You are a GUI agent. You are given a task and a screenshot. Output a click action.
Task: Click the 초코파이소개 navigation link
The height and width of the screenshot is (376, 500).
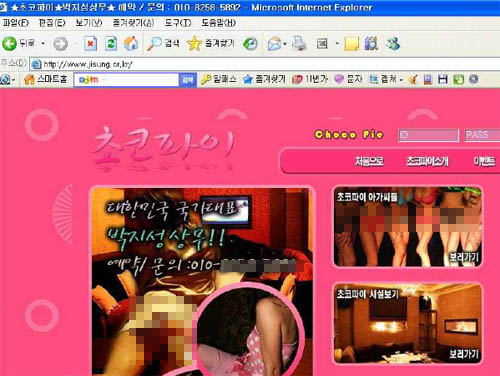click(427, 162)
